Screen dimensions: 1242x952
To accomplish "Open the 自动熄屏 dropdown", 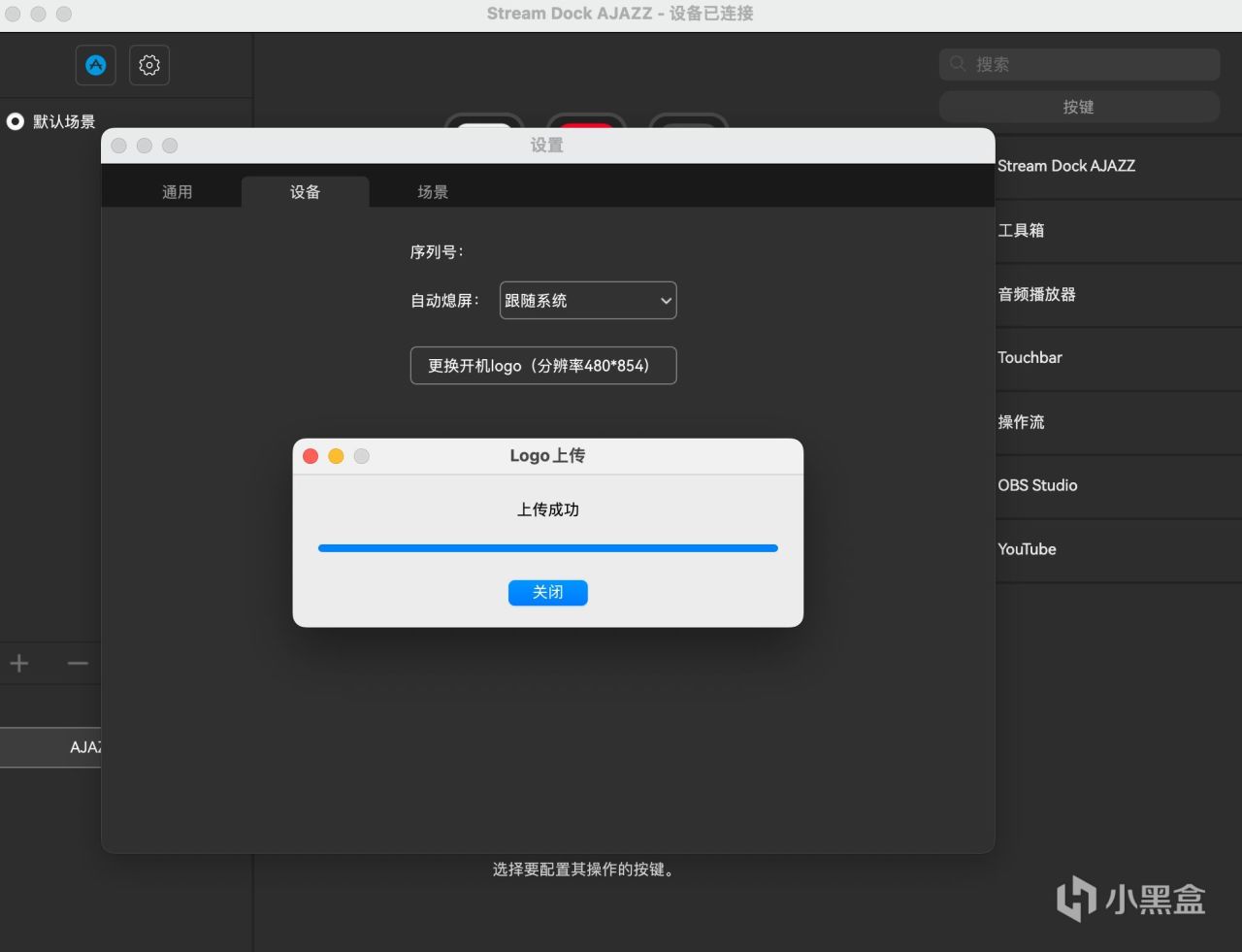I will pos(588,301).
